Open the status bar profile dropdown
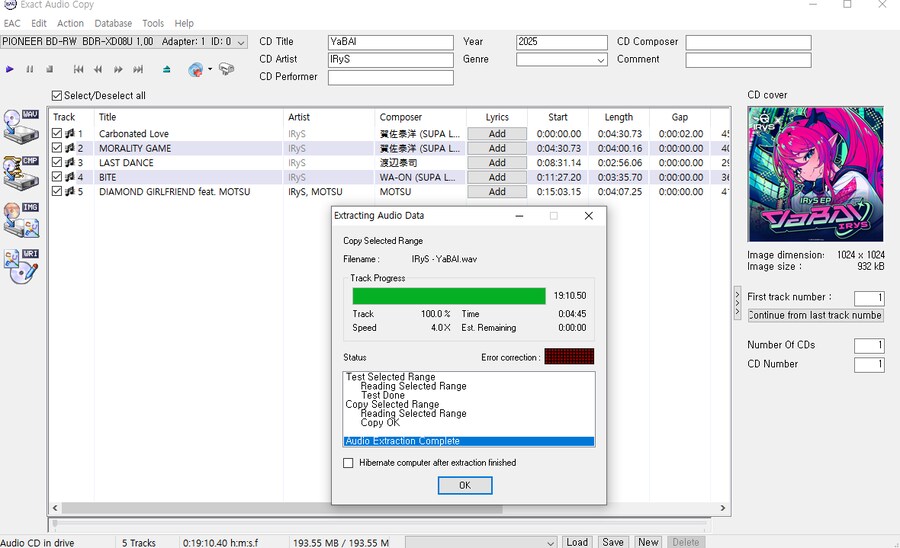 click(550, 542)
